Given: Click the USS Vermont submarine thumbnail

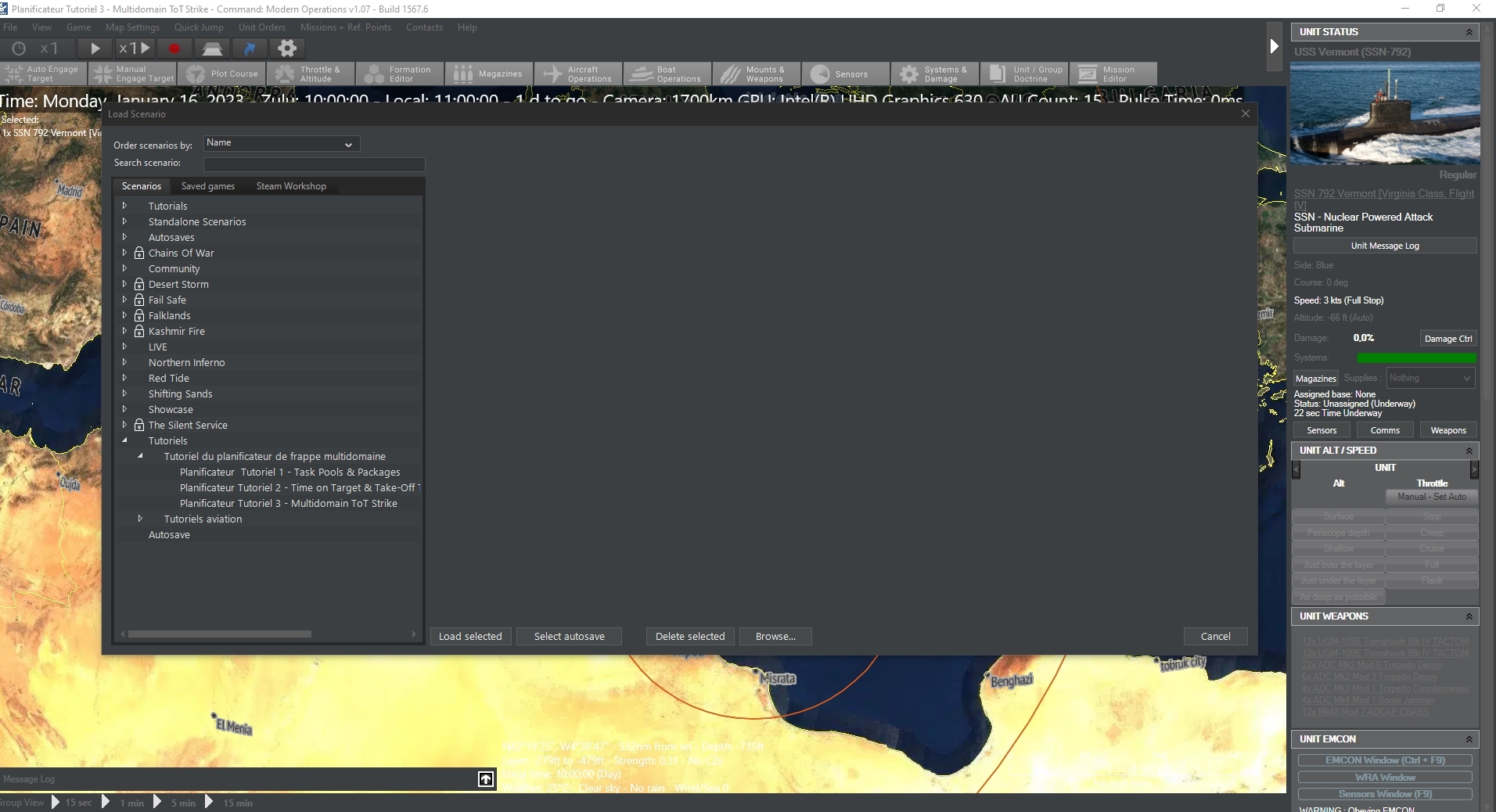Looking at the screenshot, I should pyautogui.click(x=1385, y=113).
